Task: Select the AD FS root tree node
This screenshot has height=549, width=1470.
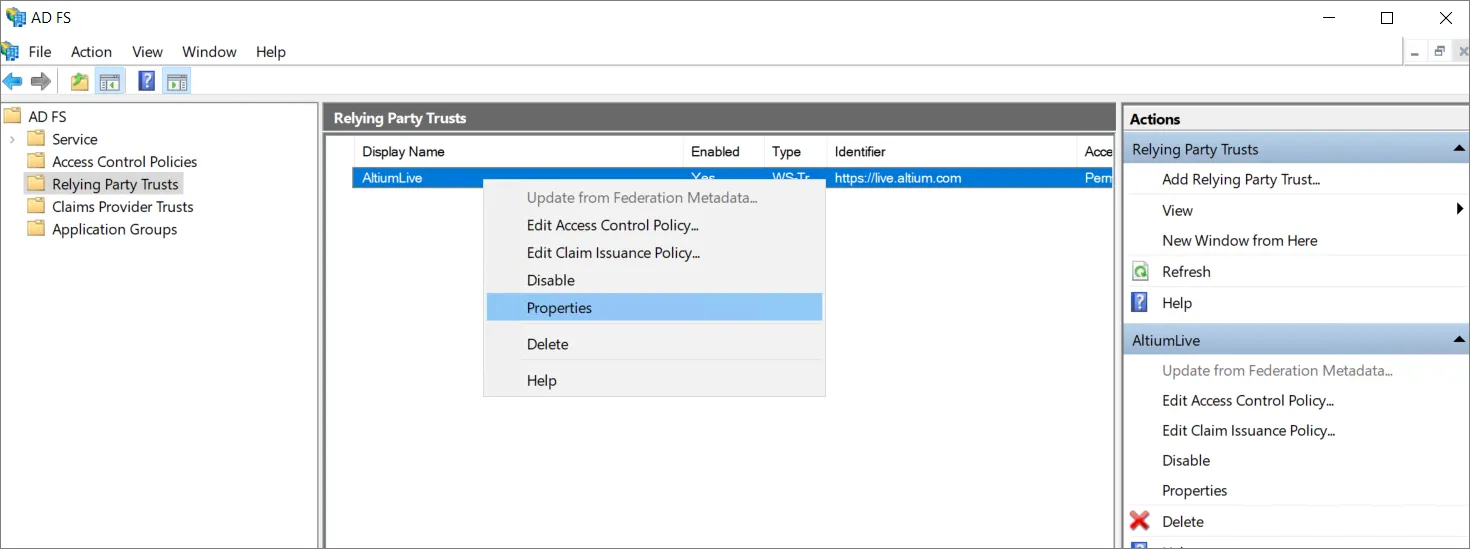Action: [47, 116]
